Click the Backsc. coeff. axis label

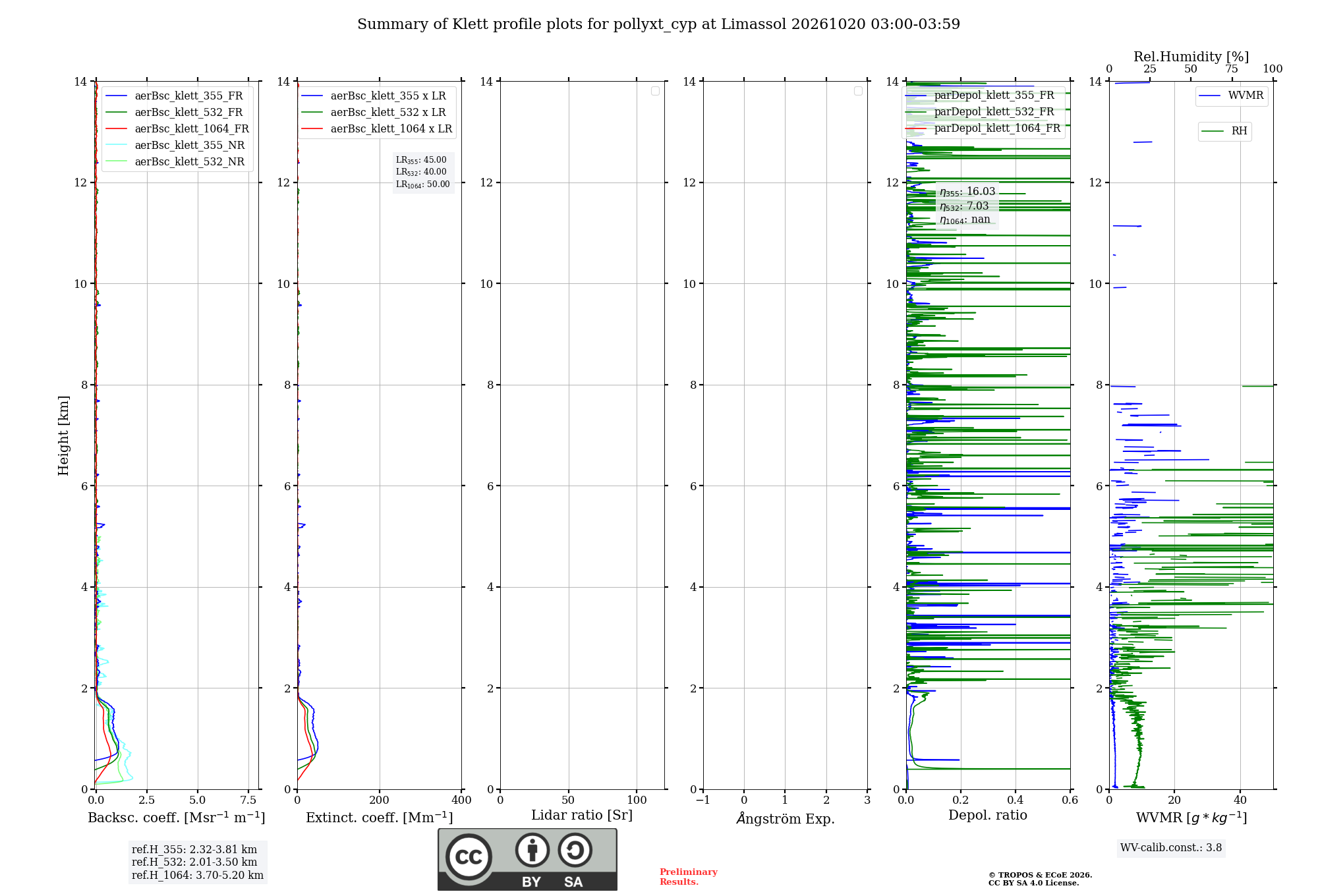[x=177, y=818]
